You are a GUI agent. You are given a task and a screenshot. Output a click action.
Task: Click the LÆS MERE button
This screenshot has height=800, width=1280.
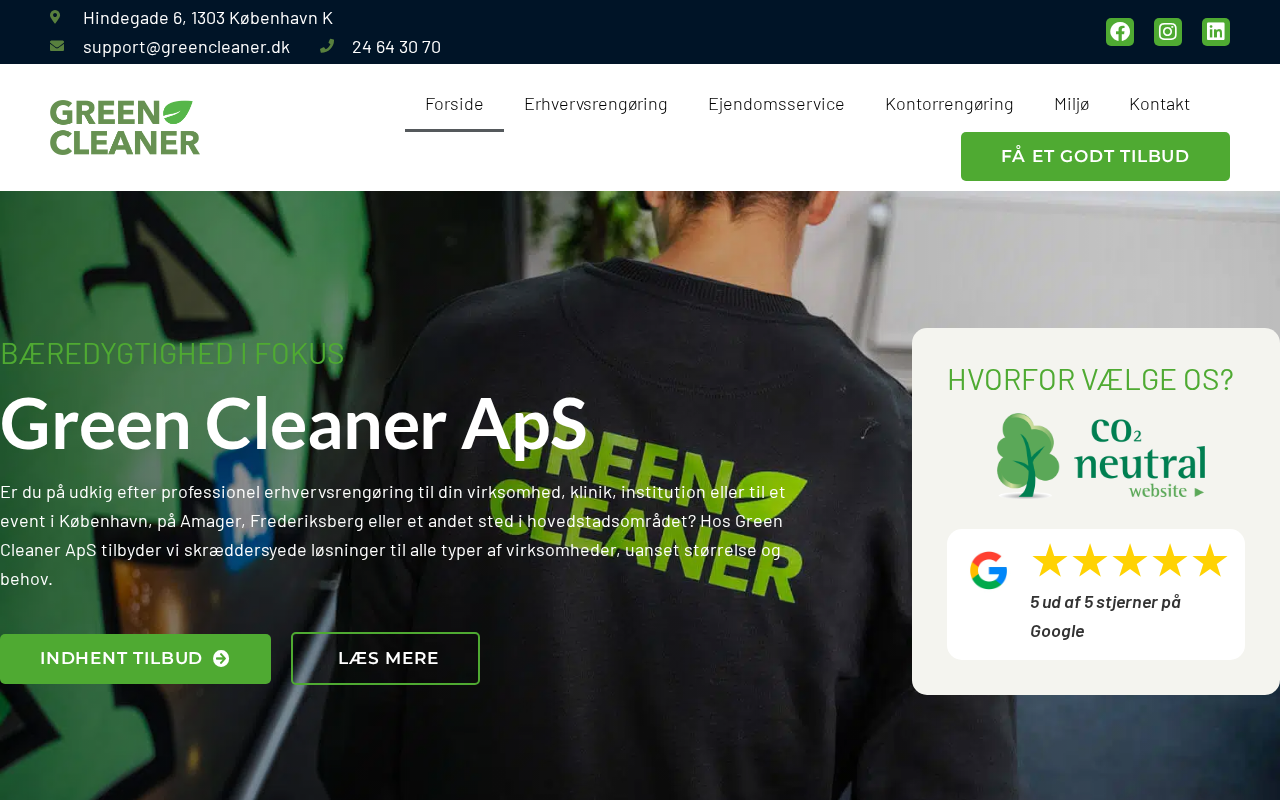(x=385, y=659)
